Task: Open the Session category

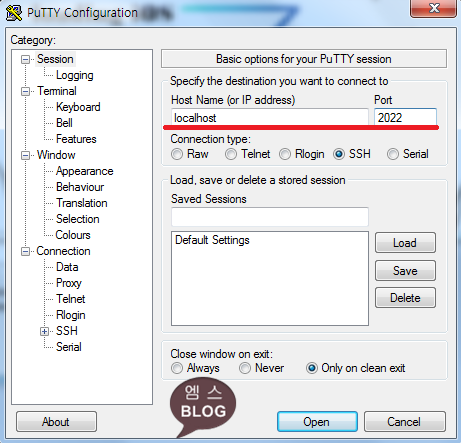Action: (x=55, y=59)
